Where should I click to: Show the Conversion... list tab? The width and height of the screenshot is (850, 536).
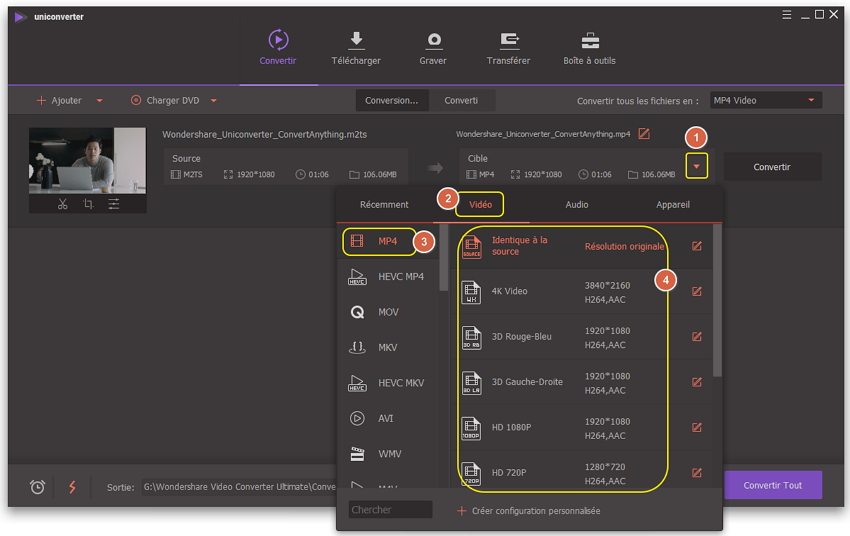(x=391, y=100)
